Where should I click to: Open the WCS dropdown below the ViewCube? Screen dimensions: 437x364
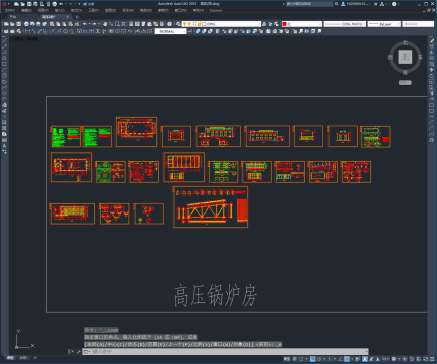[405, 82]
